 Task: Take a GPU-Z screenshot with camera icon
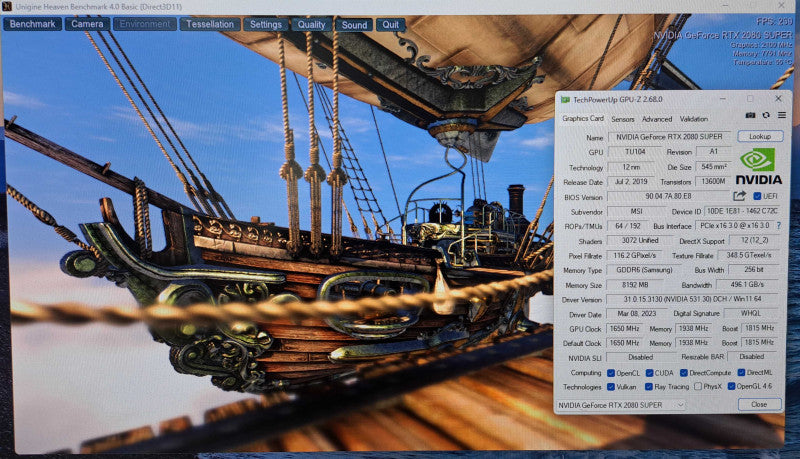pos(750,115)
